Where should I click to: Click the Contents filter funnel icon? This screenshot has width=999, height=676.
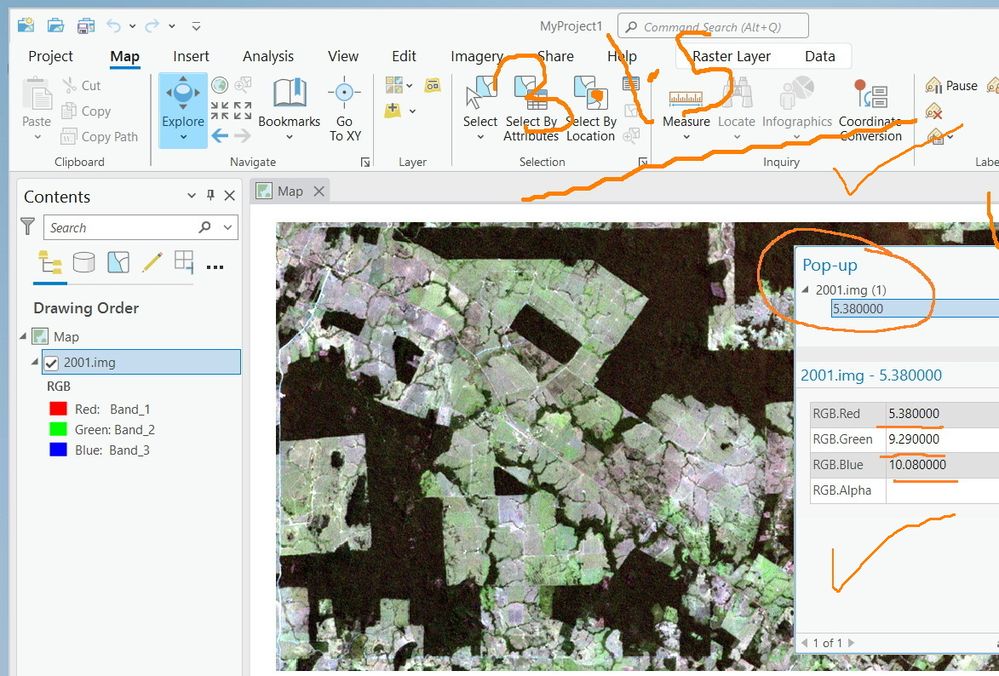[28, 227]
